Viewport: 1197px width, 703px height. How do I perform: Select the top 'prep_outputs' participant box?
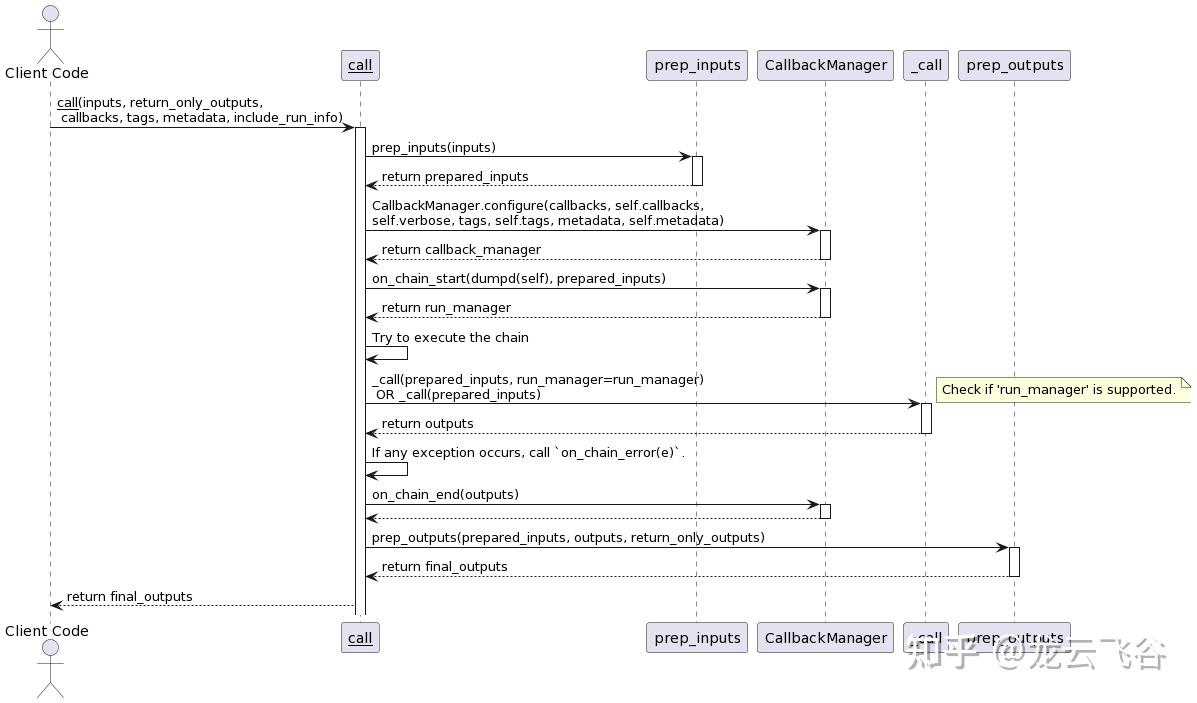point(1015,66)
